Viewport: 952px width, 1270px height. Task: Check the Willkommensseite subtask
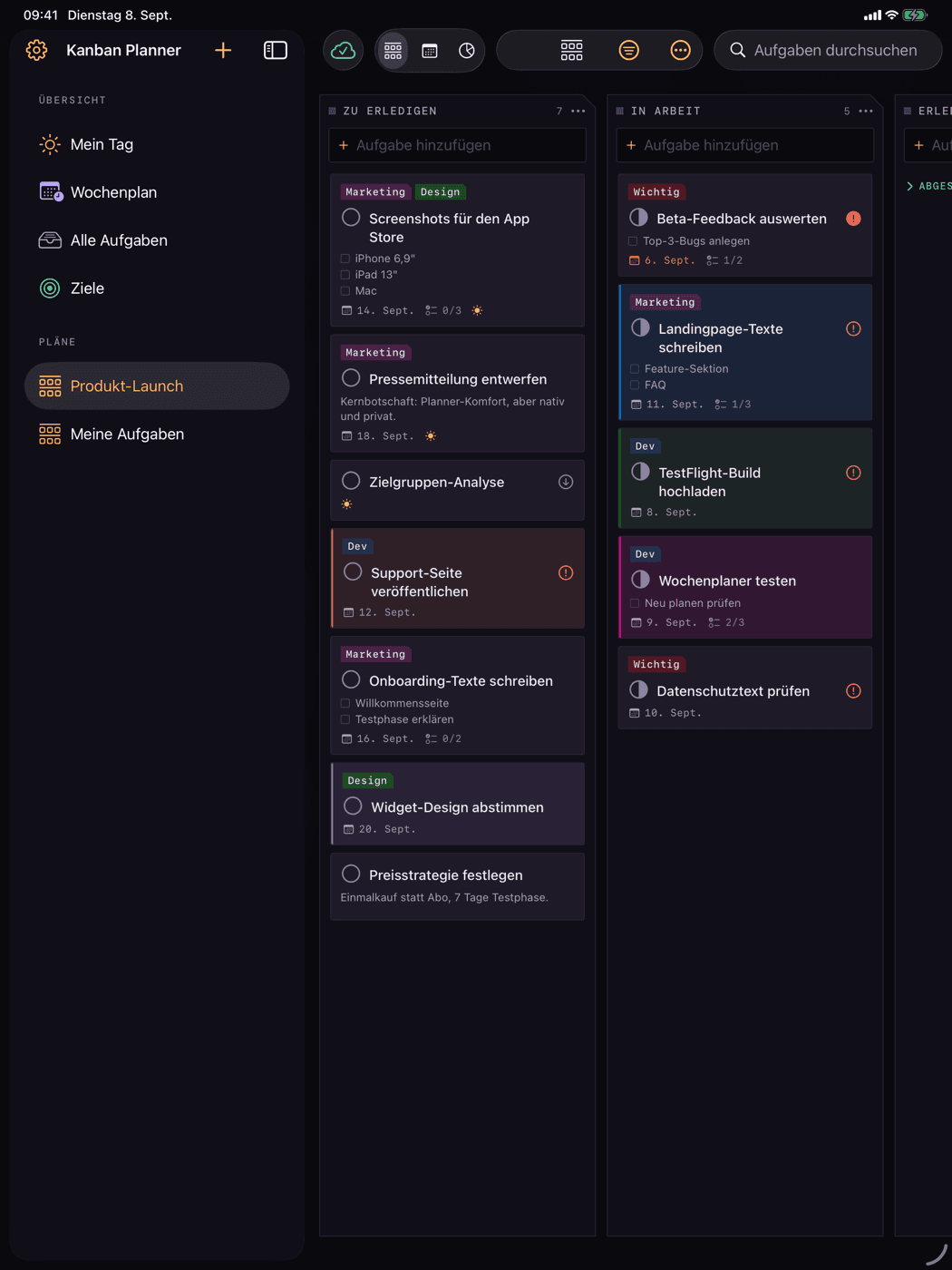point(345,703)
